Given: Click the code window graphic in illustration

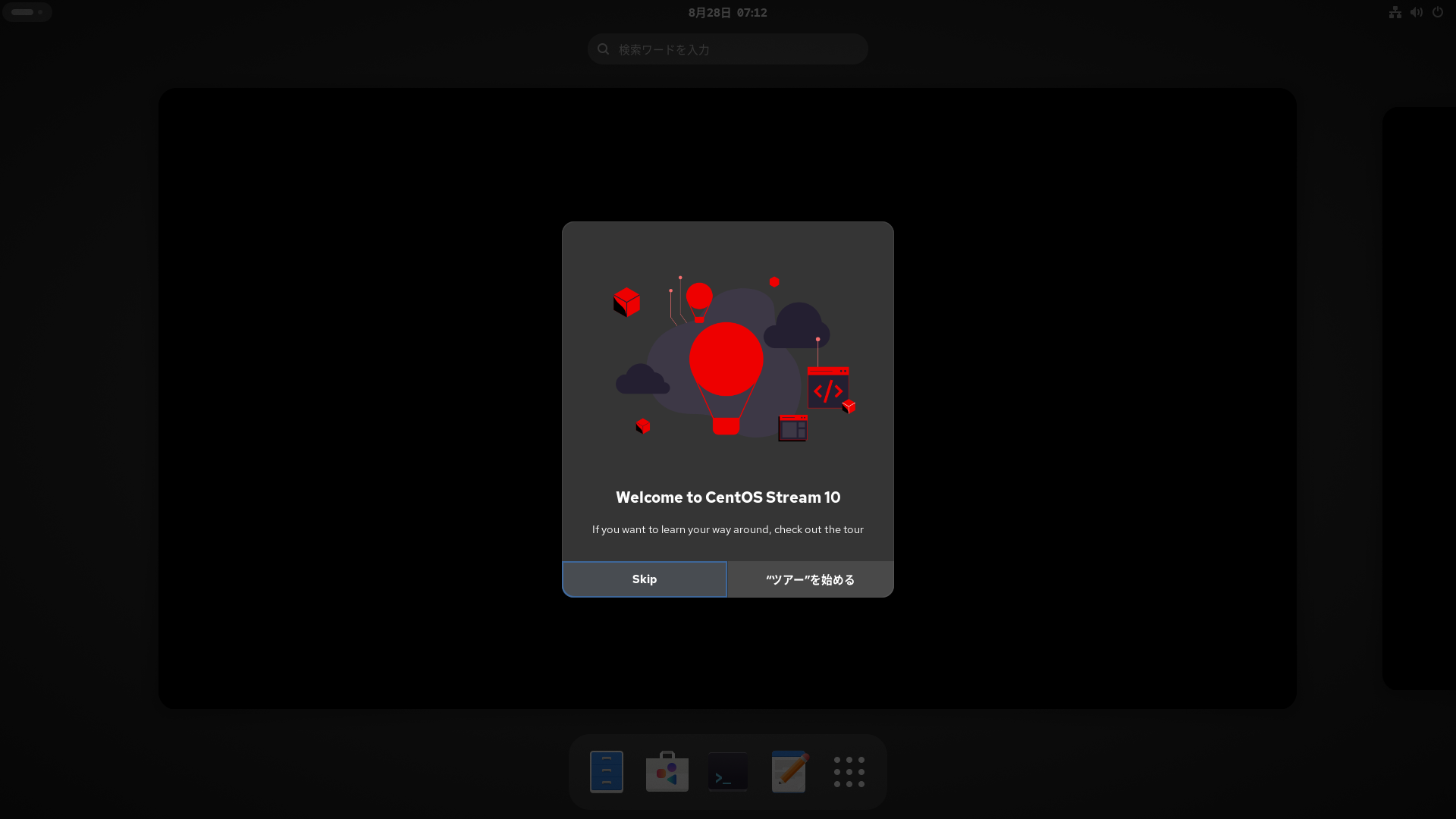Looking at the screenshot, I should coord(827,388).
